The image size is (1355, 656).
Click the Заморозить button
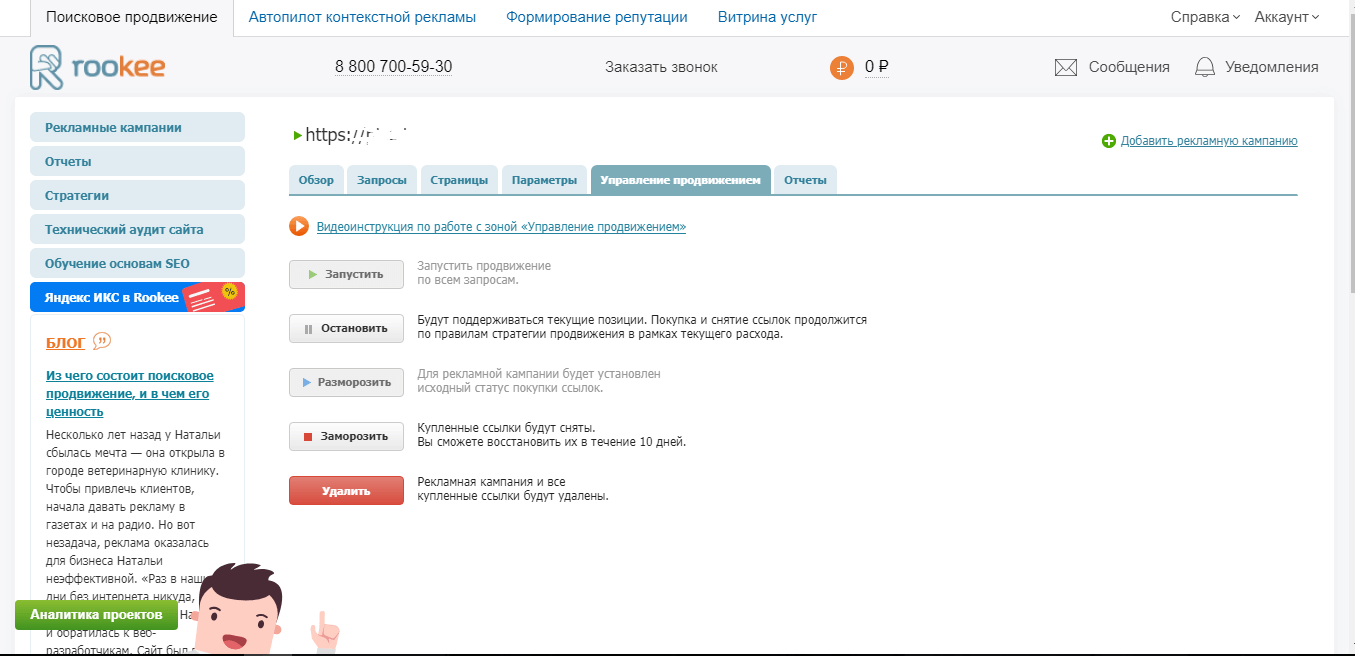pyautogui.click(x=346, y=436)
